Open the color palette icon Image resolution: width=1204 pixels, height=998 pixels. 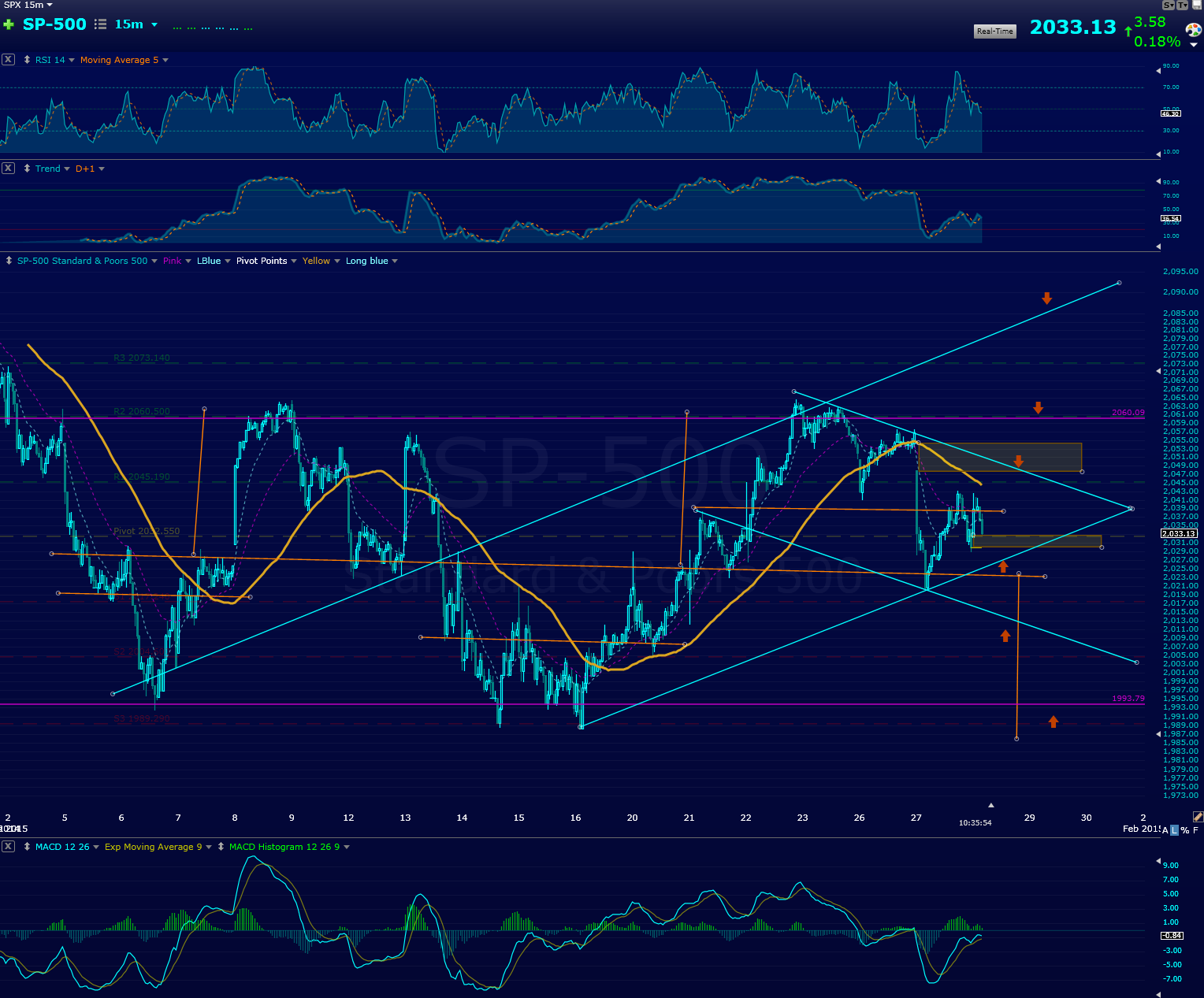pyautogui.click(x=1194, y=30)
